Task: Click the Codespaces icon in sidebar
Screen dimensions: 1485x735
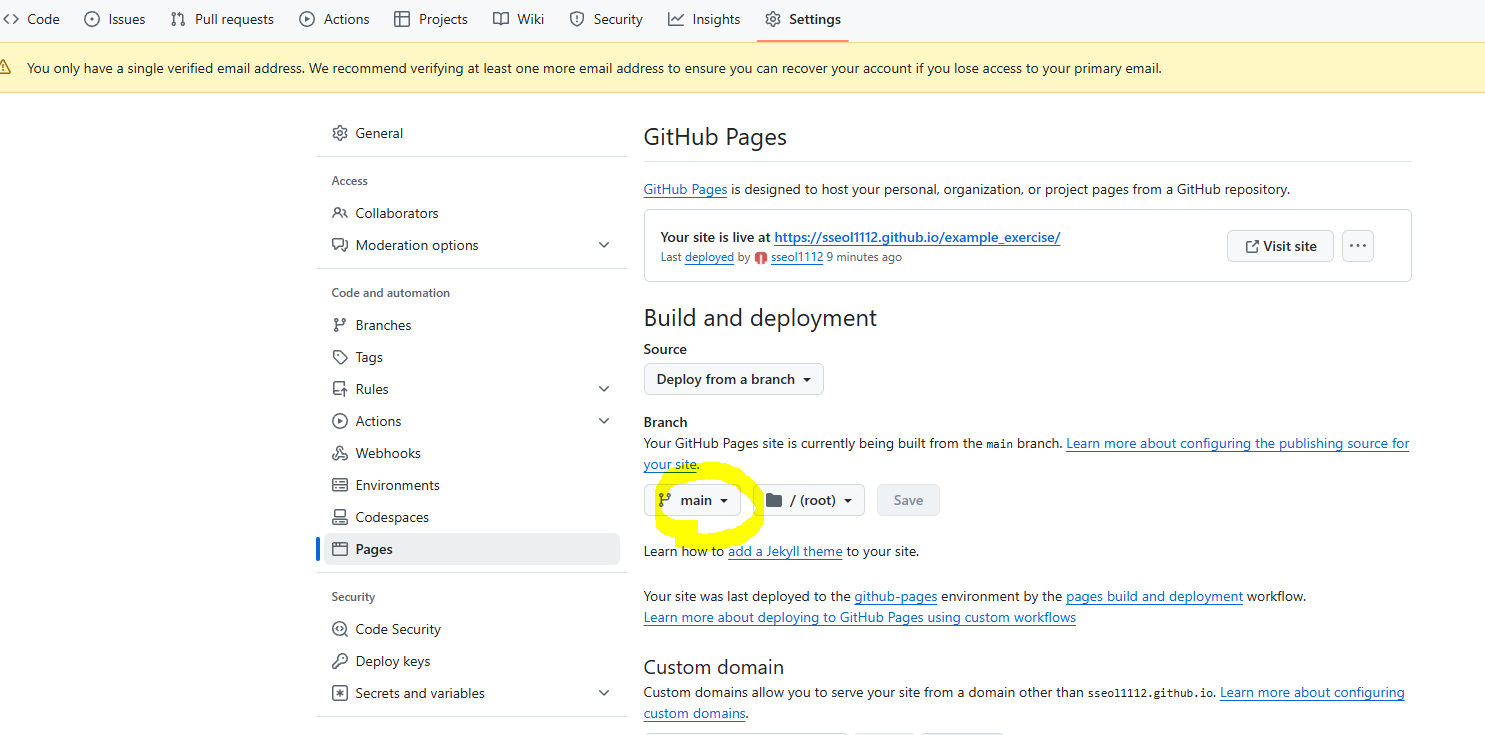Action: (x=340, y=517)
